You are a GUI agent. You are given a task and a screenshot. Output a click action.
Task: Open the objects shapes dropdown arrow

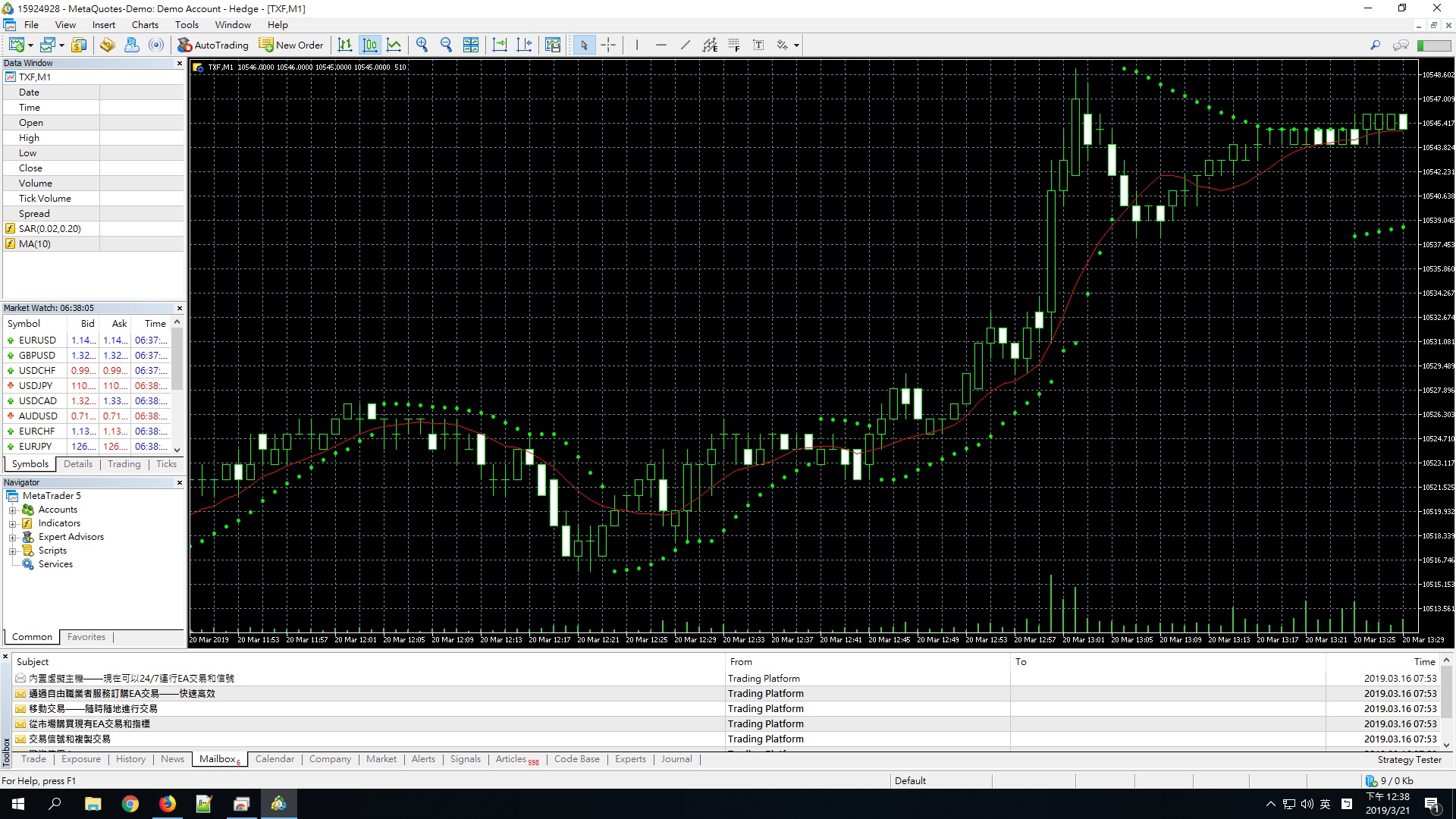[x=796, y=45]
